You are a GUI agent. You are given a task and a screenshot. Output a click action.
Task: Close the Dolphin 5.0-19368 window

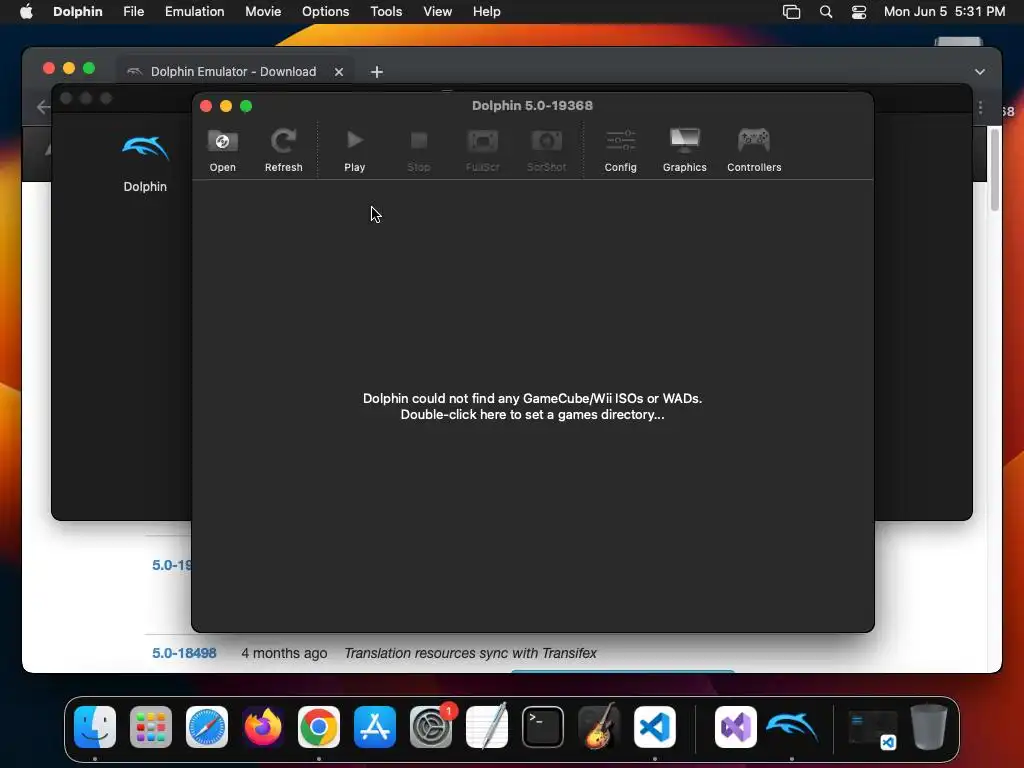tap(206, 106)
